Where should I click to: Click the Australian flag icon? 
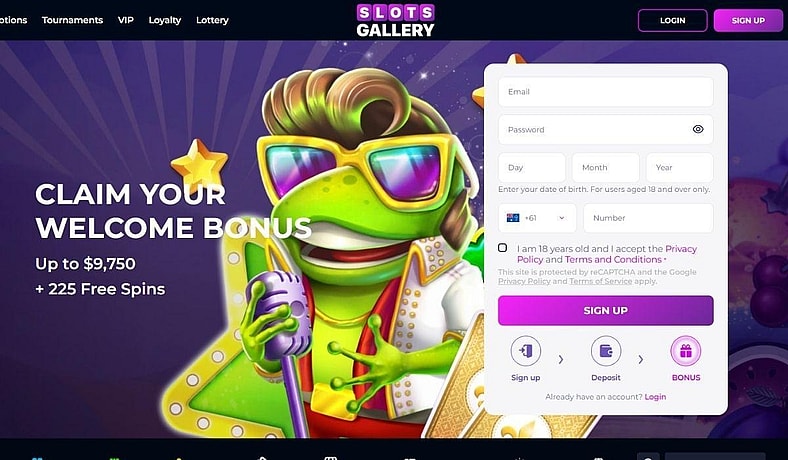point(513,218)
